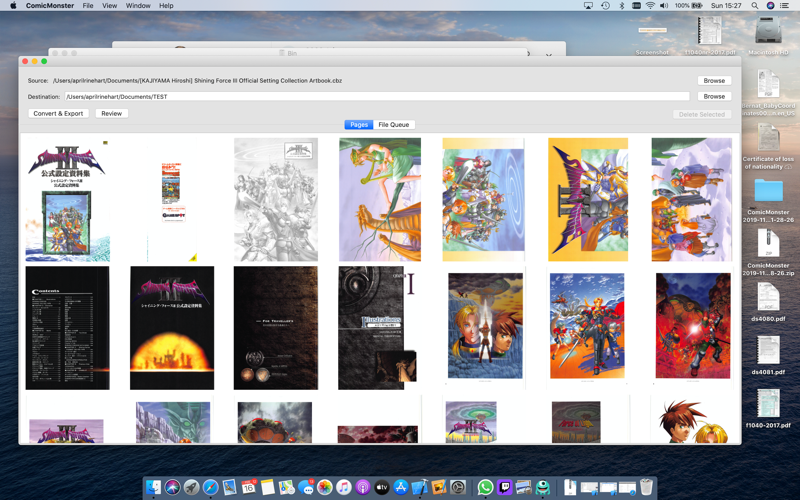The image size is (800, 500).
Task: Open Launchpad rocket icon in Dock
Action: 191,487
